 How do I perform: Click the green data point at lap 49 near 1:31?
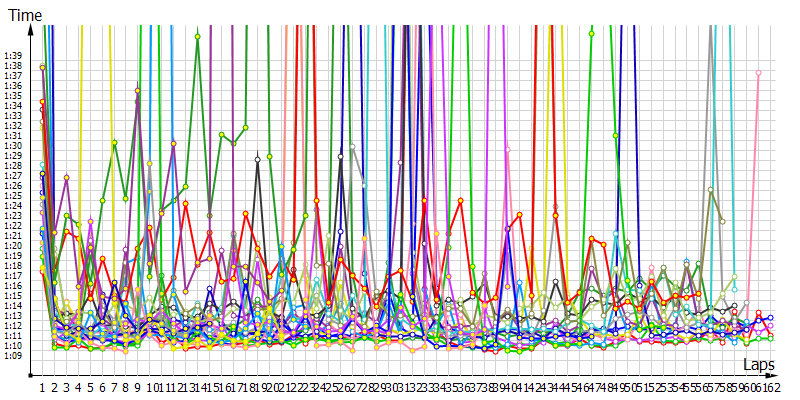click(x=615, y=135)
